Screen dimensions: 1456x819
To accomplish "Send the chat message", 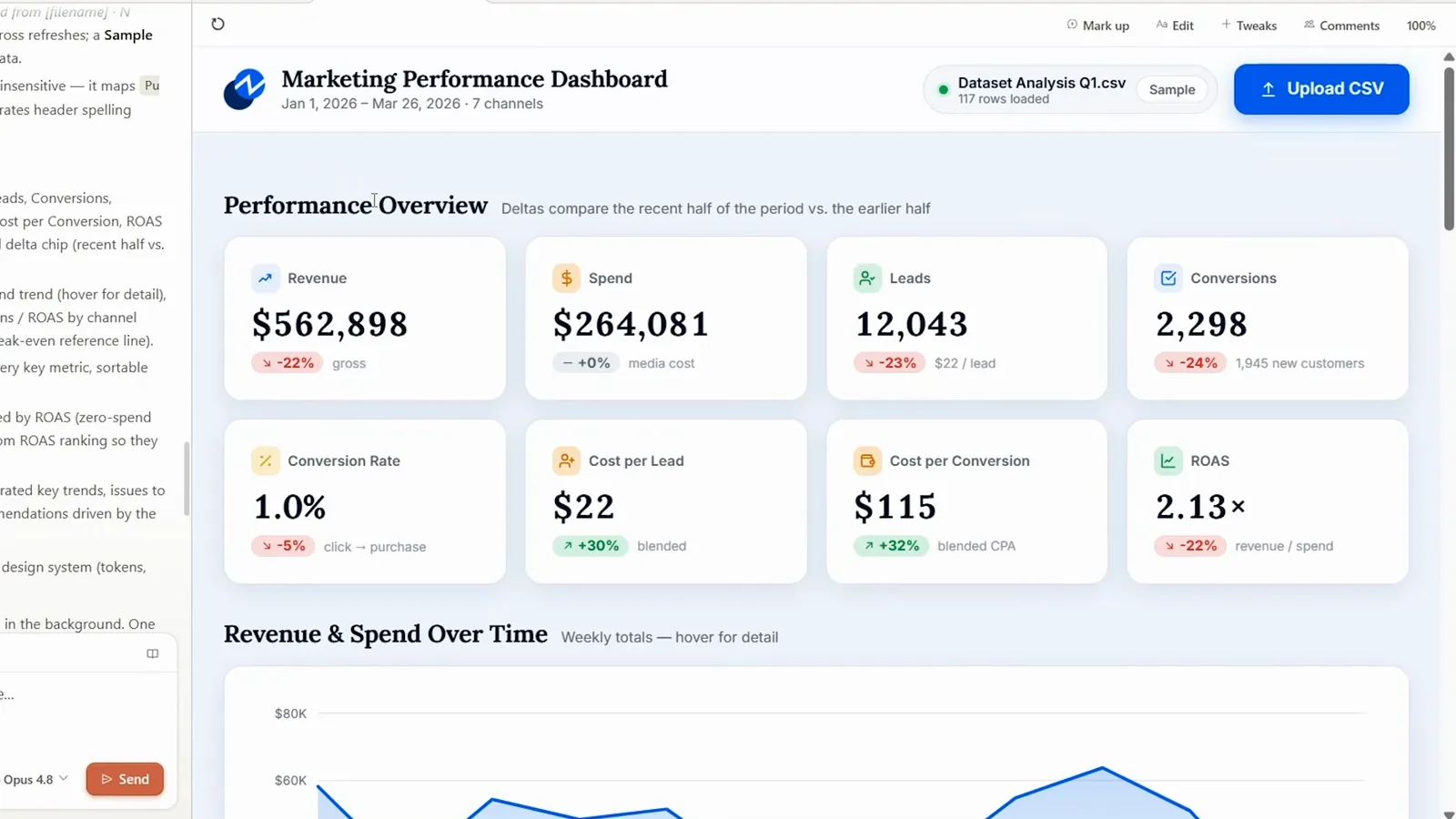I will click(125, 779).
